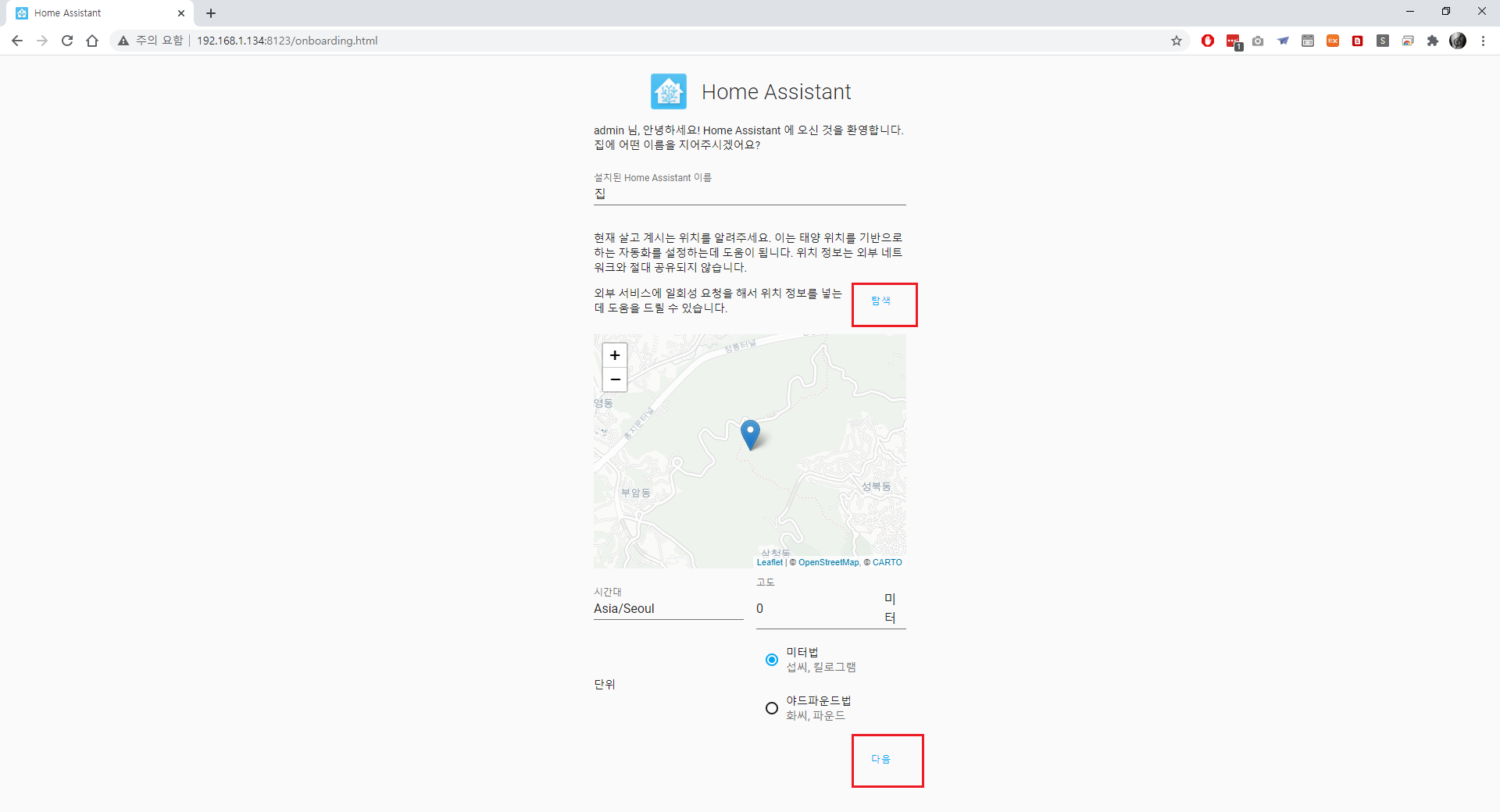Click the 성북동 label on the map
1500x812 pixels.
click(x=876, y=486)
